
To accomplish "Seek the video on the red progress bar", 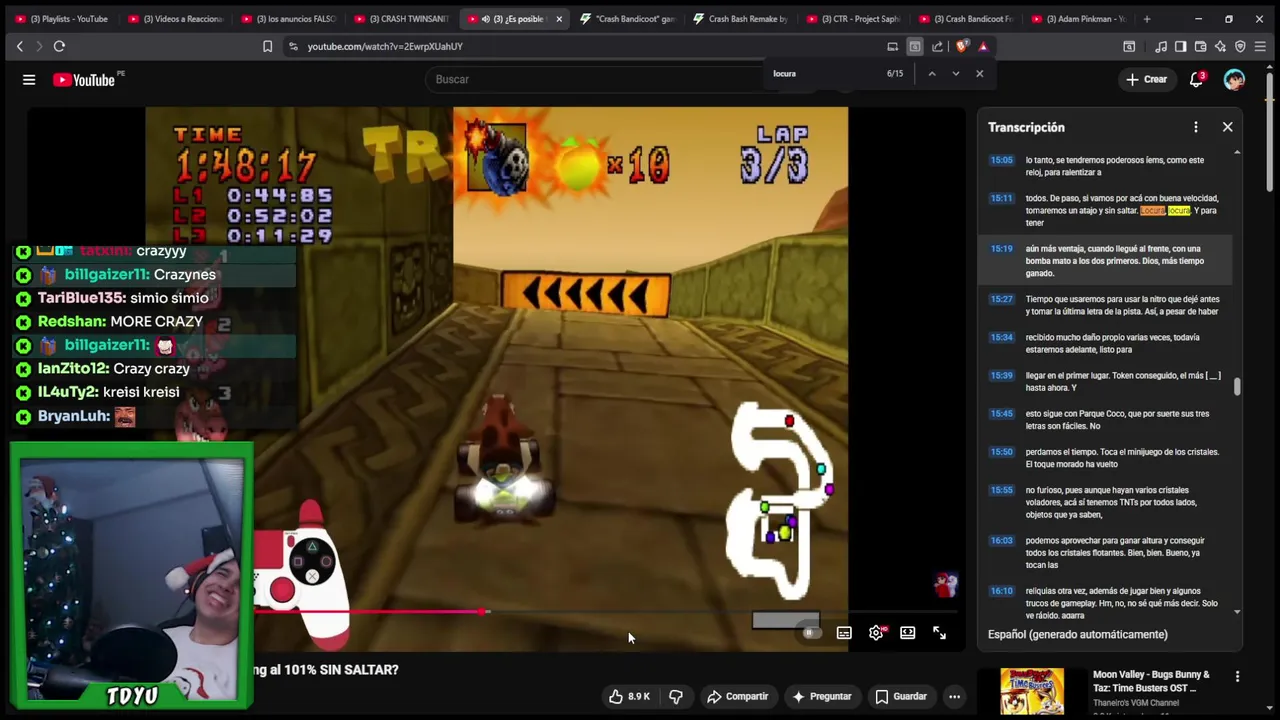I will coord(605,611).
